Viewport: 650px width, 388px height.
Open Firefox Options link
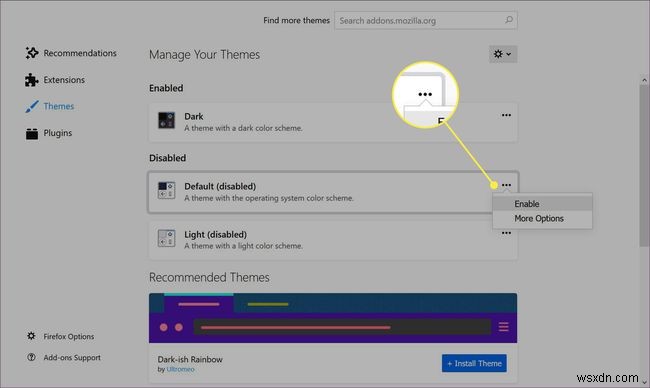[69, 337]
